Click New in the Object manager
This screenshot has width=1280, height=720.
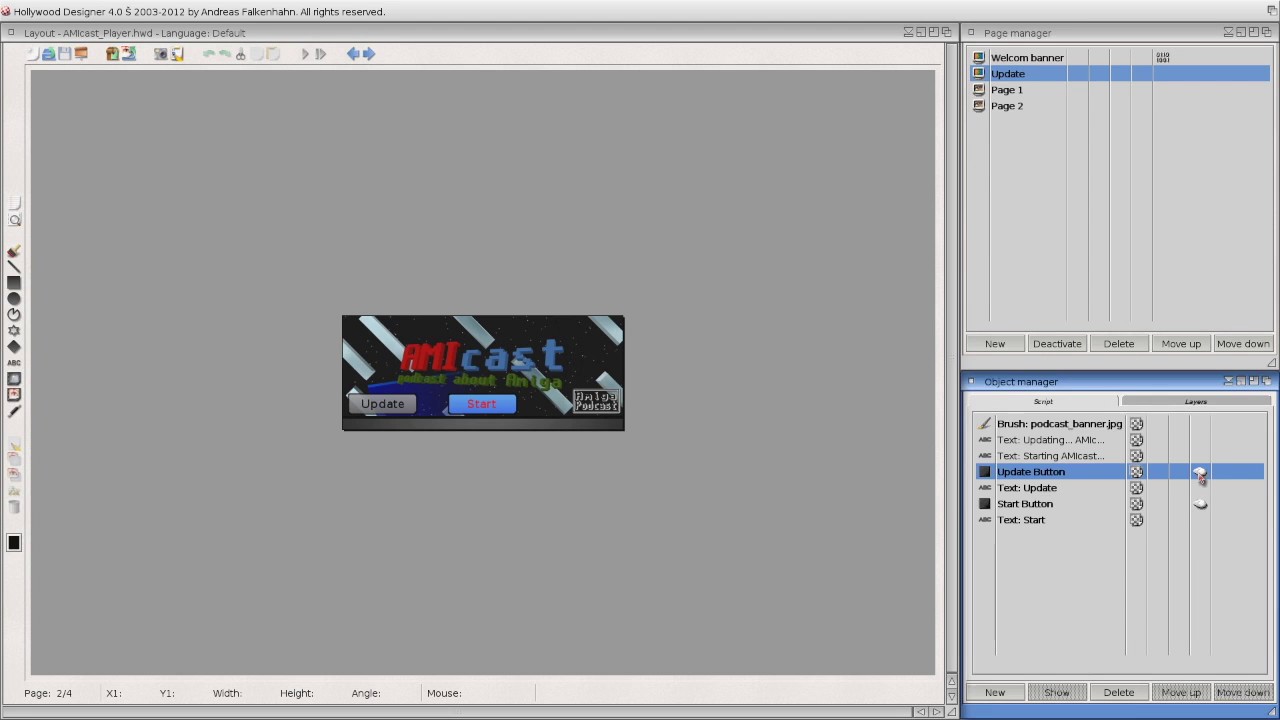(995, 693)
